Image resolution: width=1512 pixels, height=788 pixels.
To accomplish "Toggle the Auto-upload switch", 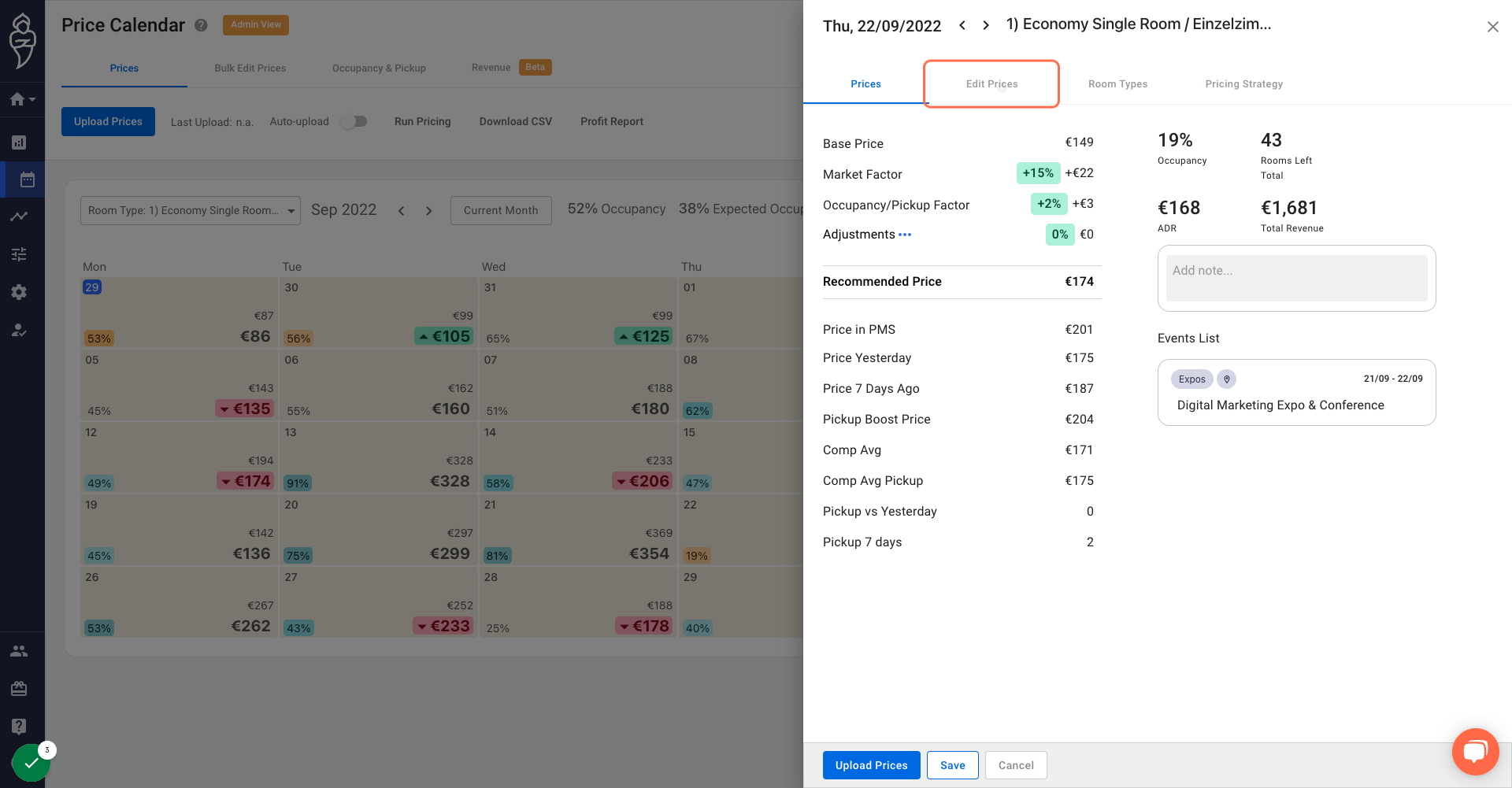I will pos(354,121).
